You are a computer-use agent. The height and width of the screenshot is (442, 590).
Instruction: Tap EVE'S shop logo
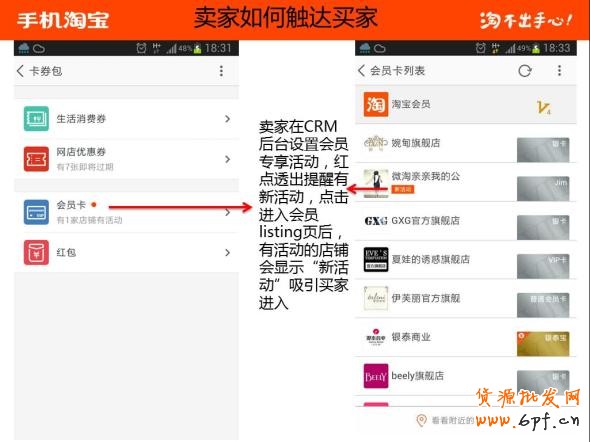pyautogui.click(x=376, y=260)
